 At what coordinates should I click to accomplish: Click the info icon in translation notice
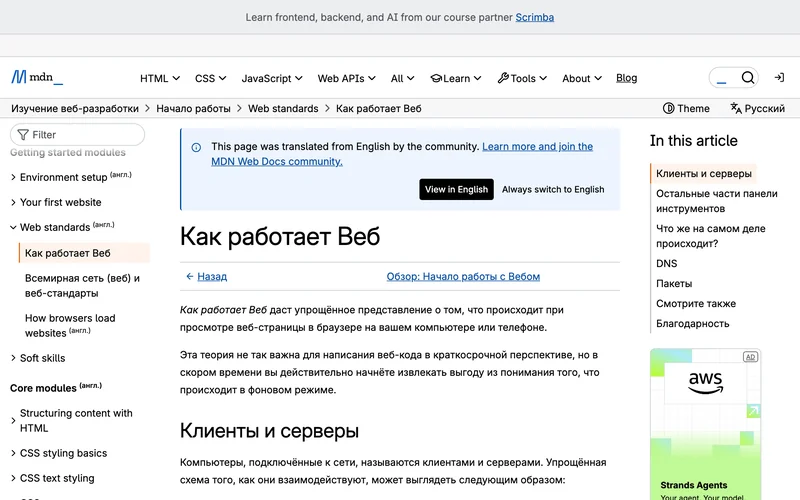point(196,147)
